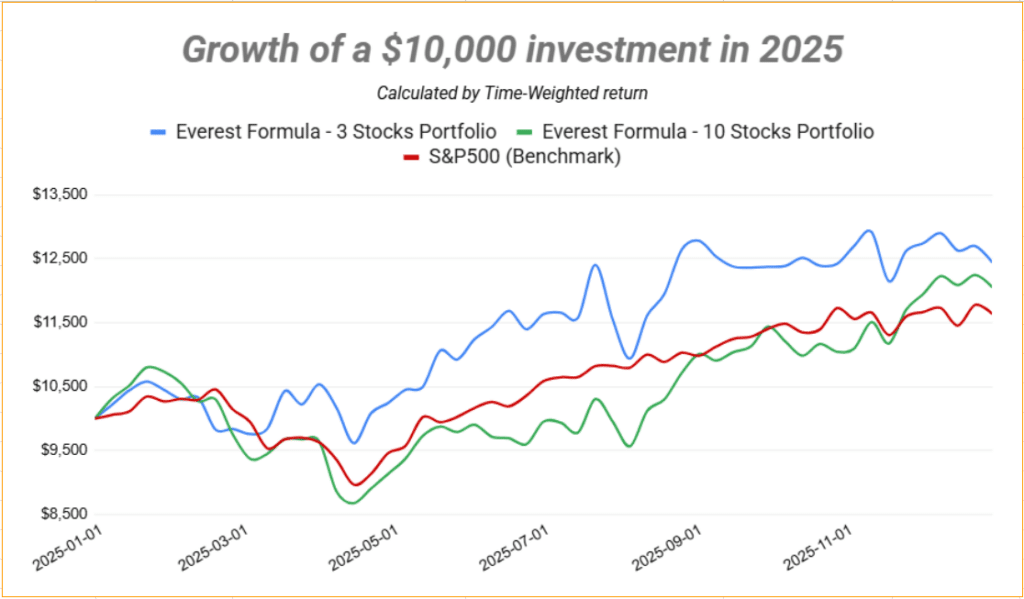The width and height of the screenshot is (1024, 599).
Task: Click the $13,500 y-axis label
Action: coord(59,194)
